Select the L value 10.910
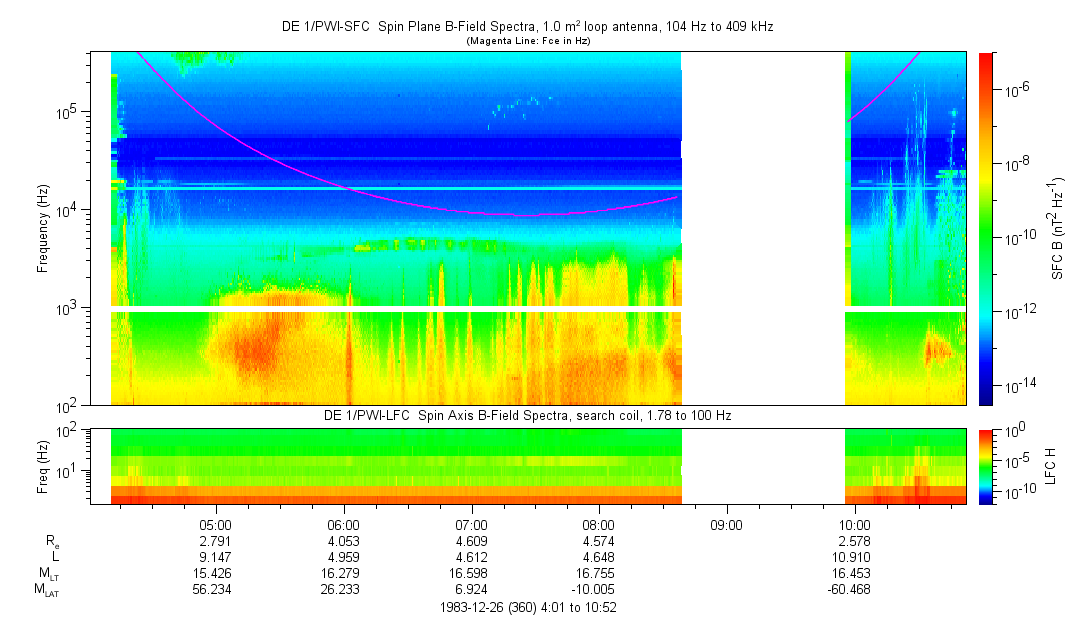The width and height of the screenshot is (1083, 620). pos(854,556)
